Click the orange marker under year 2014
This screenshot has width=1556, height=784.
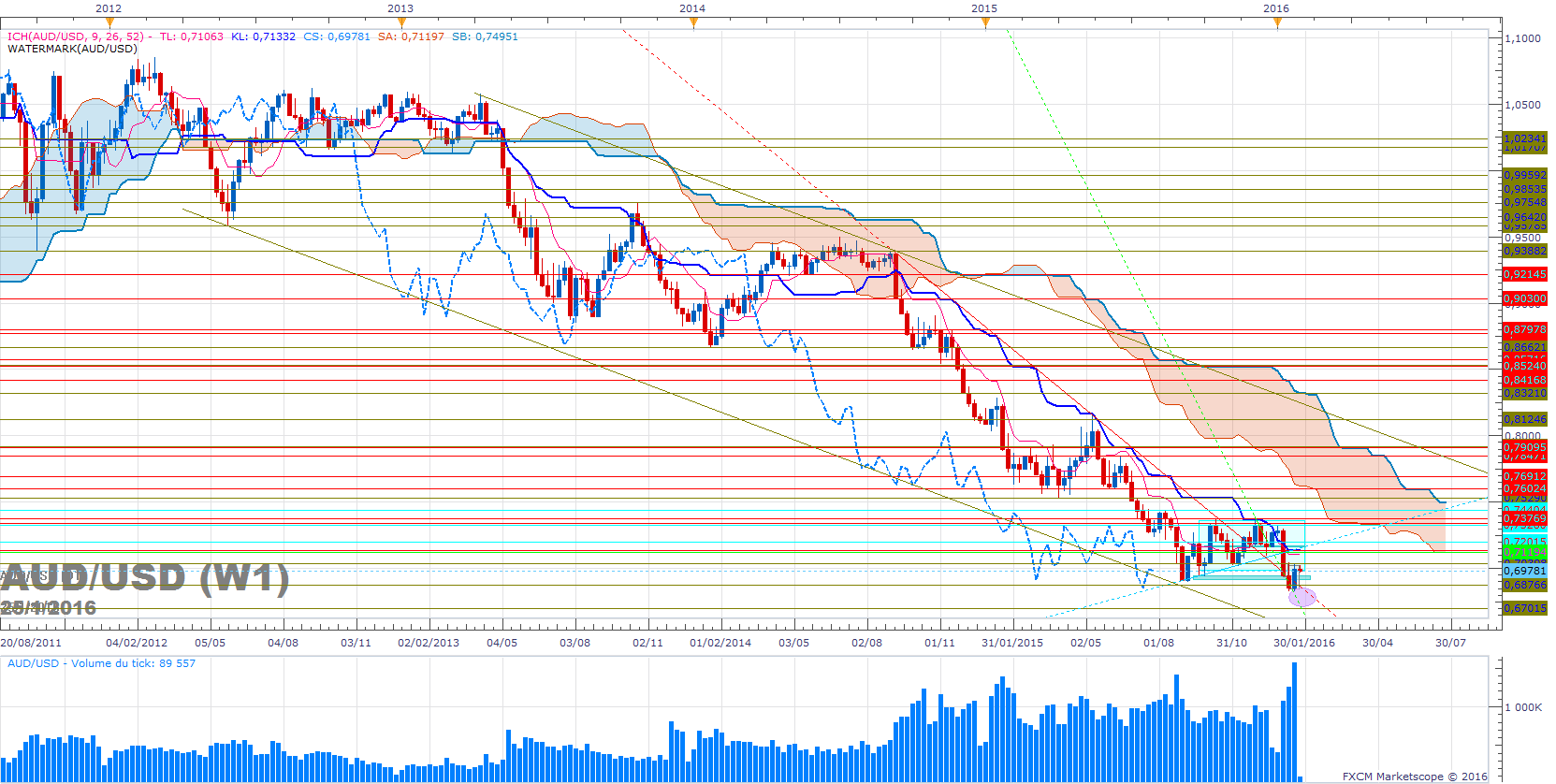(x=693, y=23)
